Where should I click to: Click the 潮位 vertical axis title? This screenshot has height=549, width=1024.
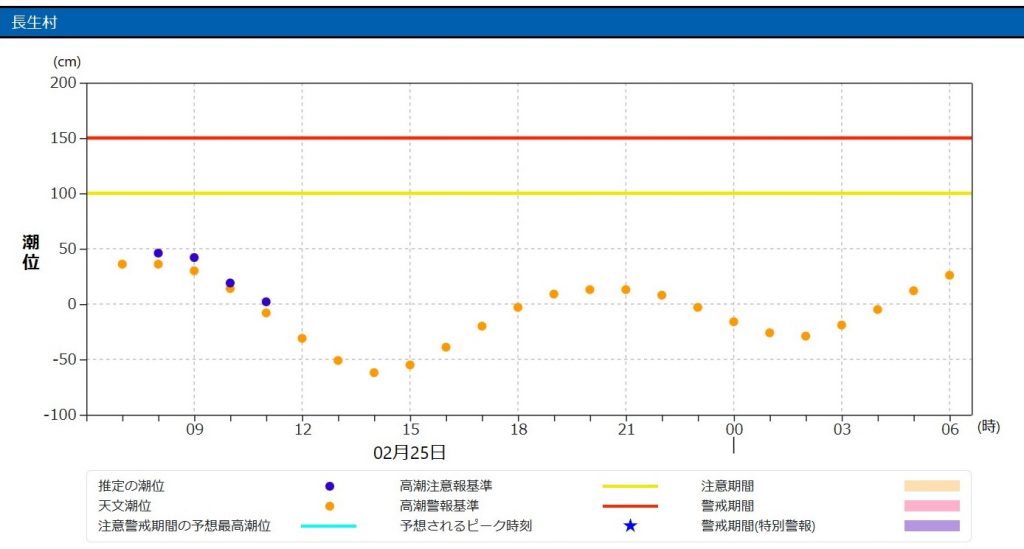coord(31,252)
